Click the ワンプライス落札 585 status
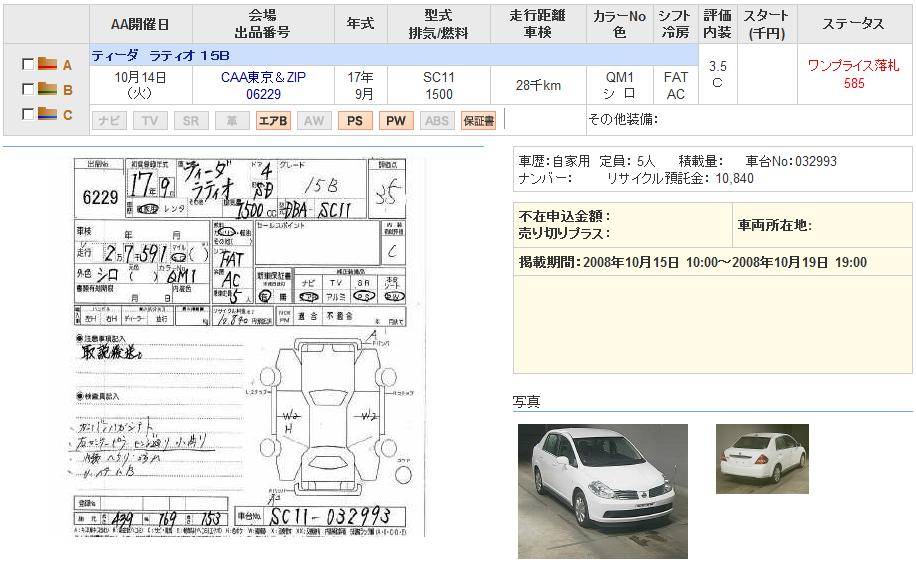The height and width of the screenshot is (565, 916). click(853, 74)
